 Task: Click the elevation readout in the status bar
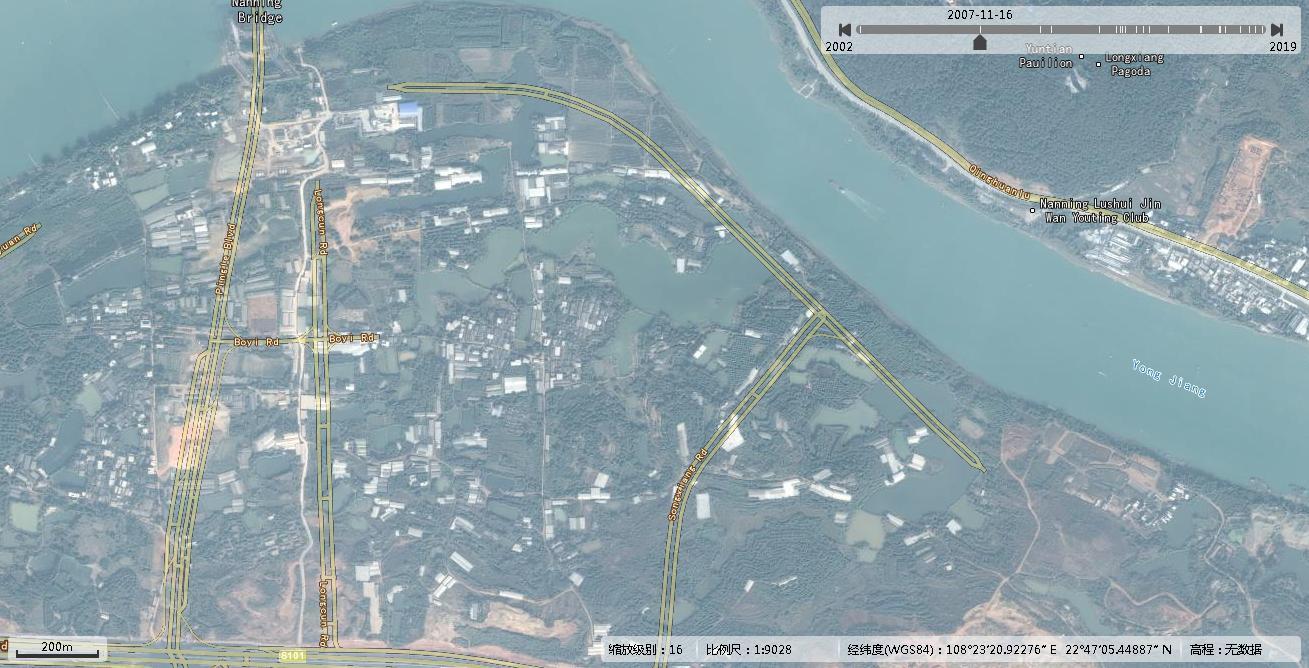pyautogui.click(x=1225, y=650)
